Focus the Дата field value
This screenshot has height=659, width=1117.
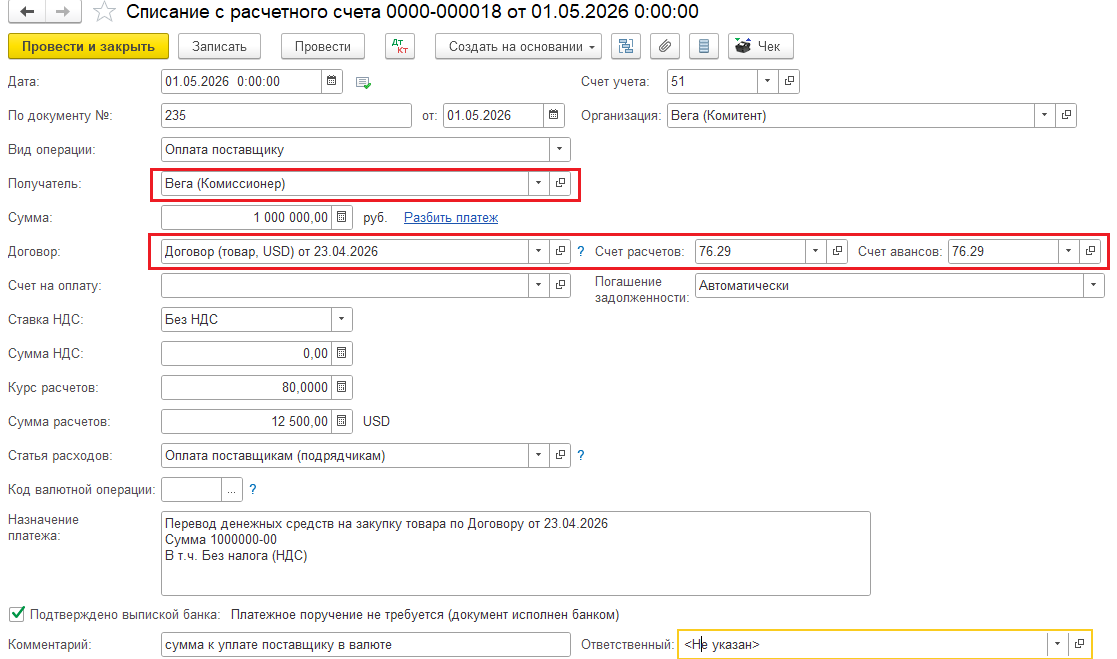coord(241,81)
